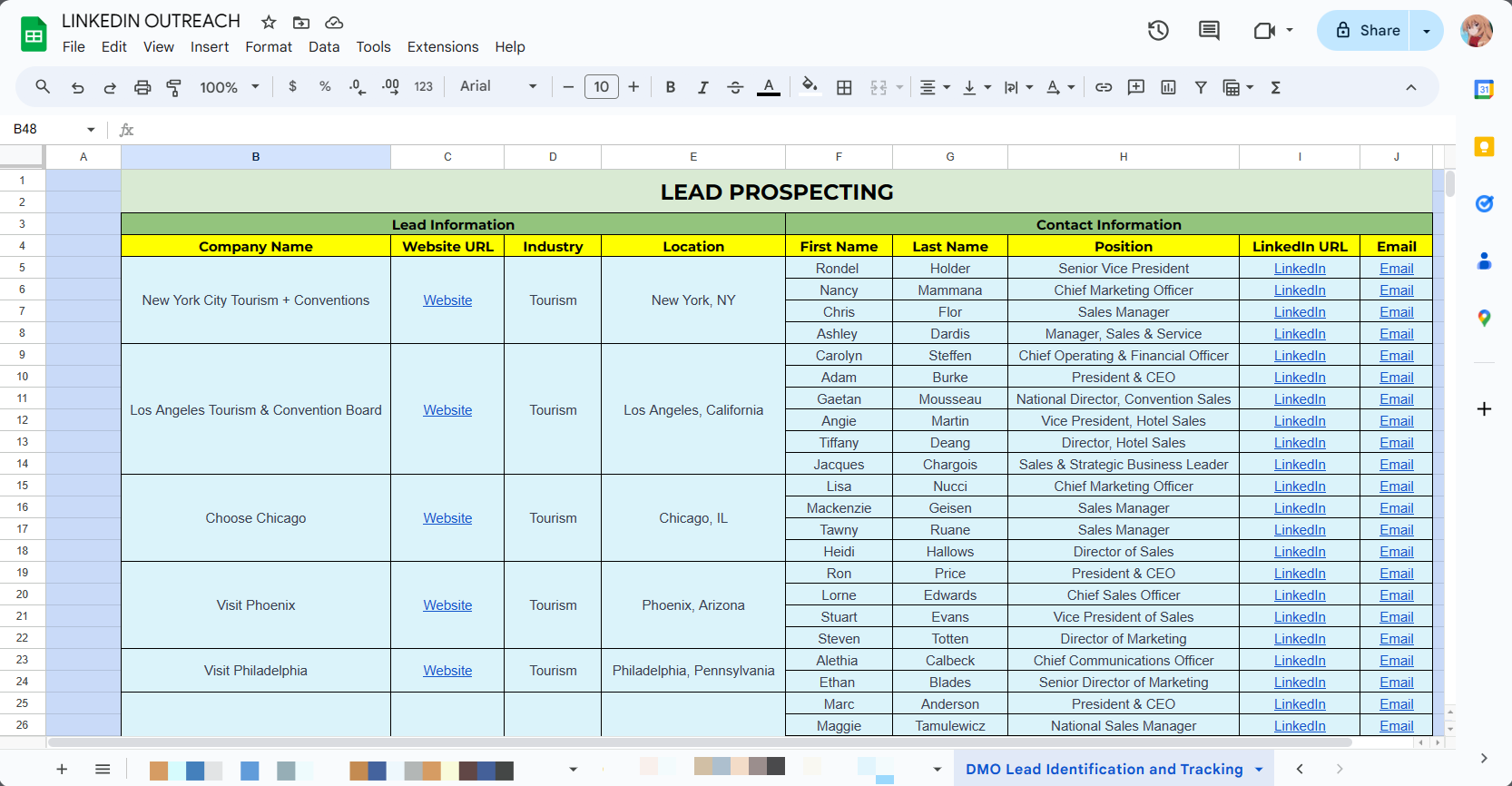Toggle strikethrough formatting
The image size is (1512, 786).
point(735,87)
